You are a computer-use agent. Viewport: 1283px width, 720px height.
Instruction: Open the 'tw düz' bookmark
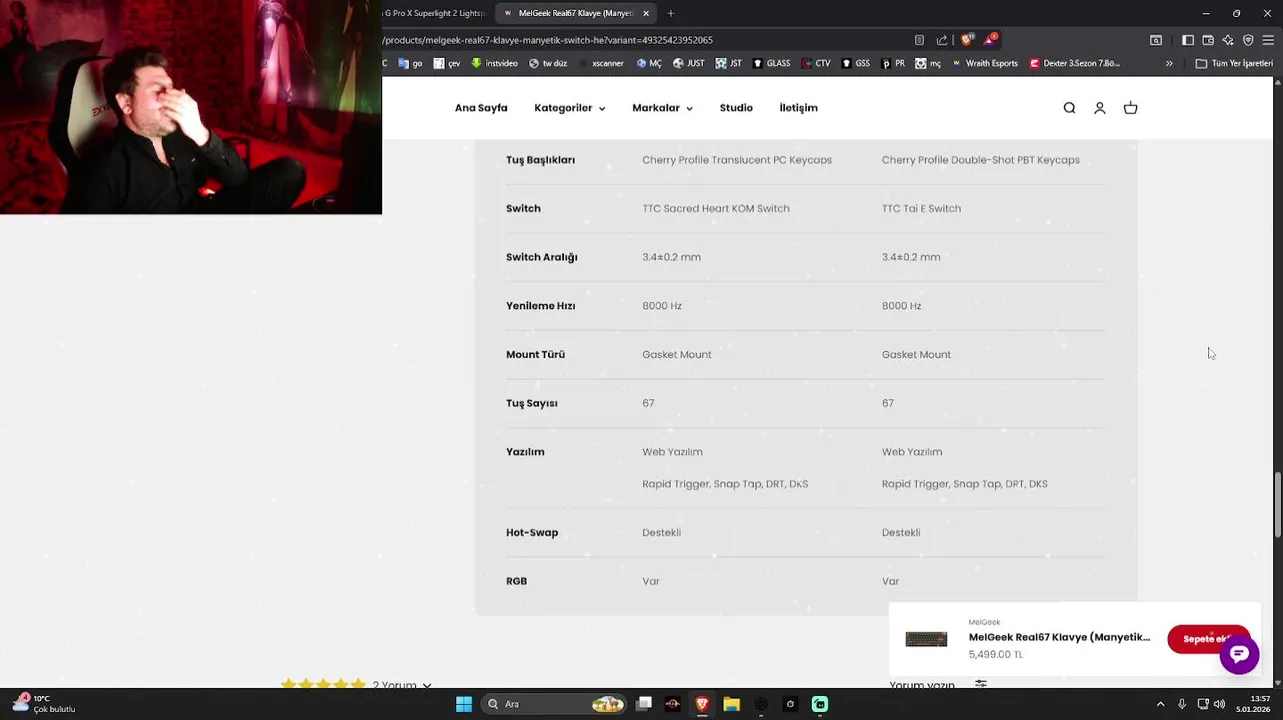point(548,63)
